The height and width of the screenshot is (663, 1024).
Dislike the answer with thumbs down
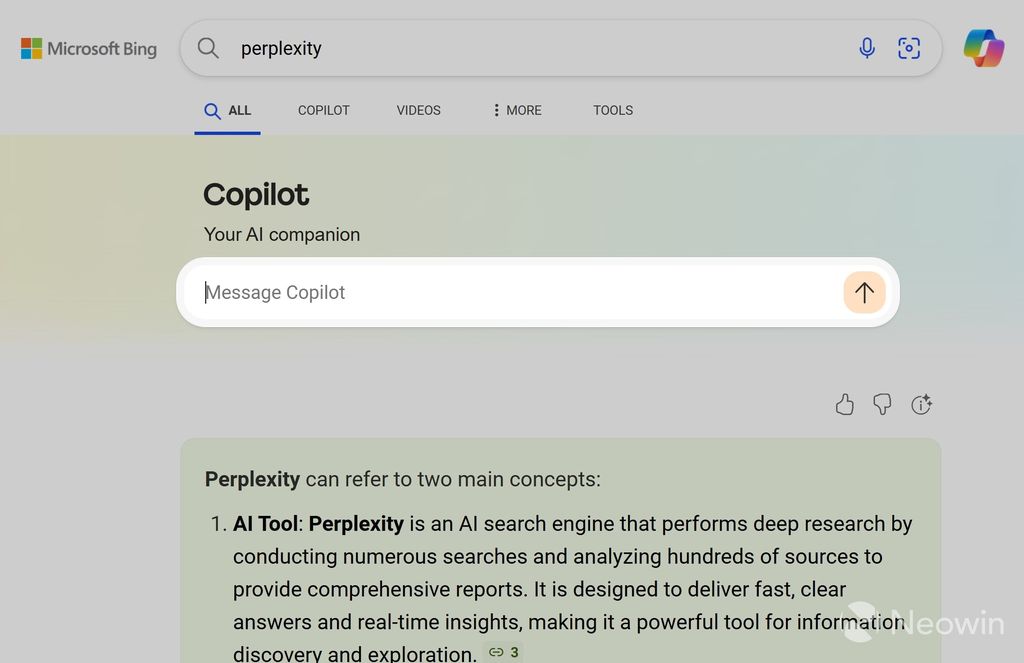(882, 404)
